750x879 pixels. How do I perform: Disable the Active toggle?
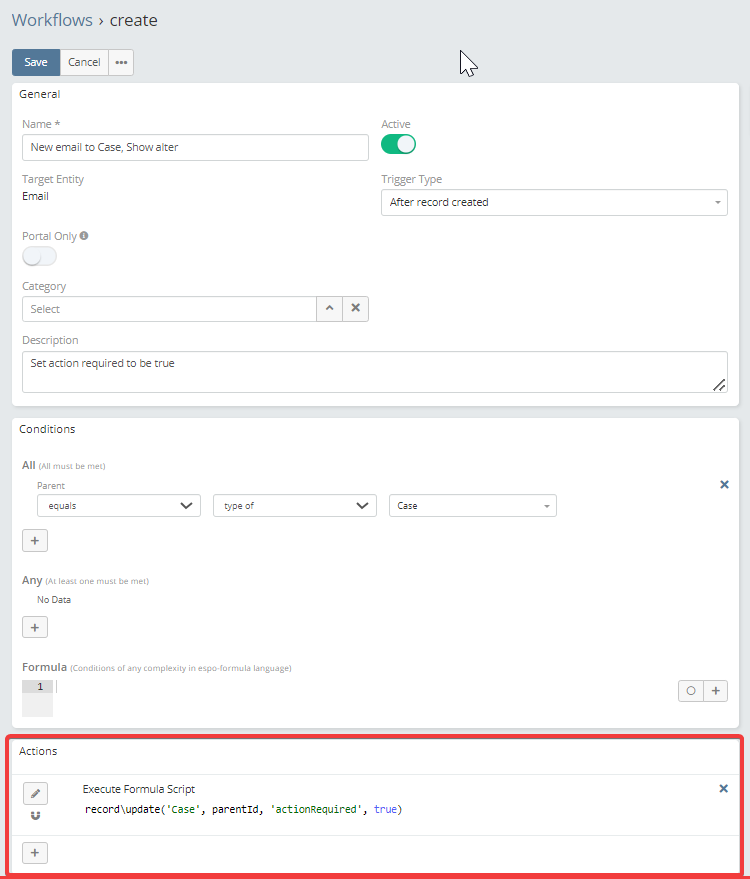coord(398,145)
